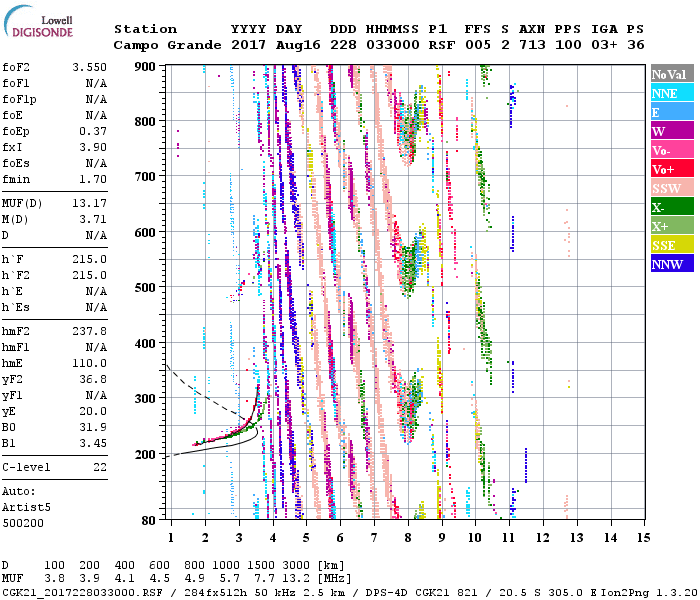The image size is (700, 600).
Task: Select the SSW legend swatch
Action: point(672,188)
